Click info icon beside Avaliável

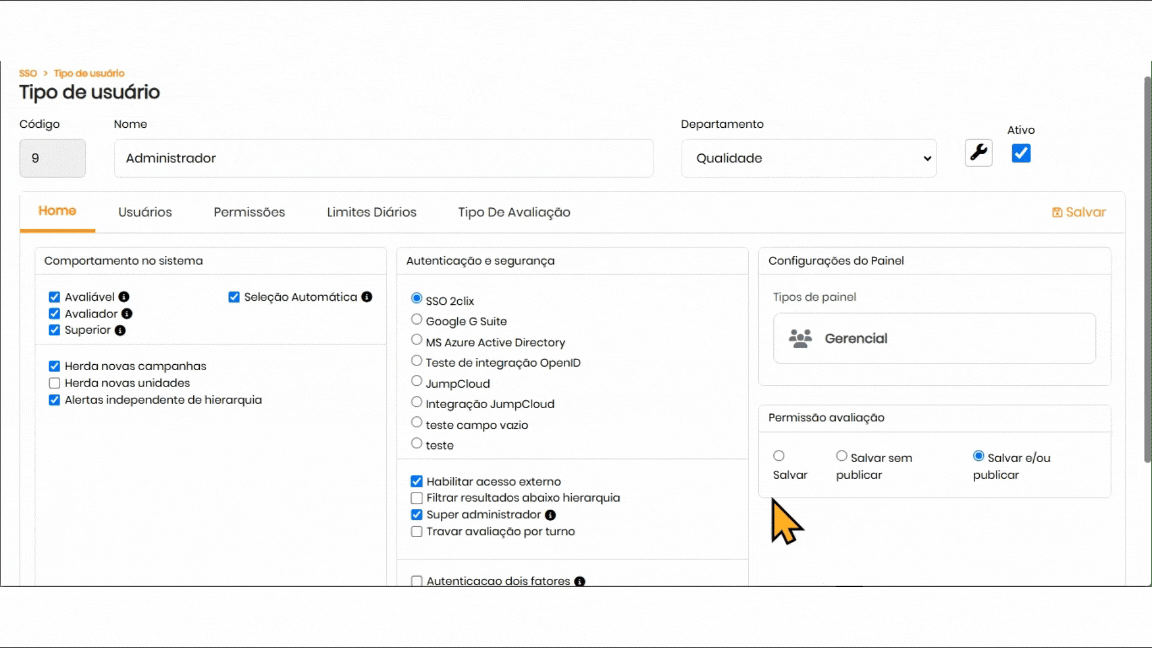click(x=124, y=297)
